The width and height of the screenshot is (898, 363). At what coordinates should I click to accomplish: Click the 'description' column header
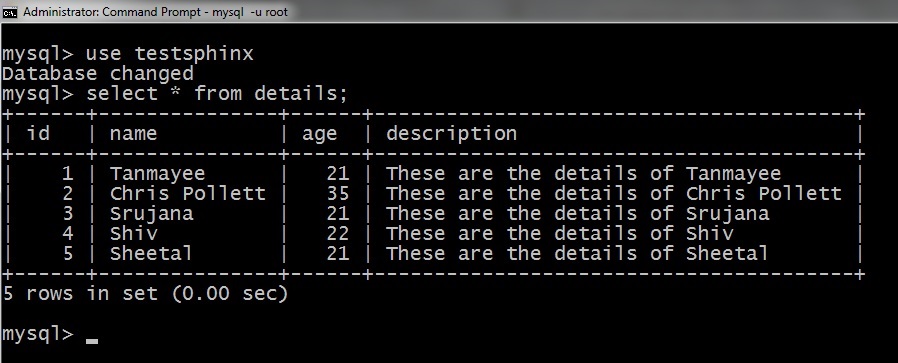pyautogui.click(x=451, y=133)
